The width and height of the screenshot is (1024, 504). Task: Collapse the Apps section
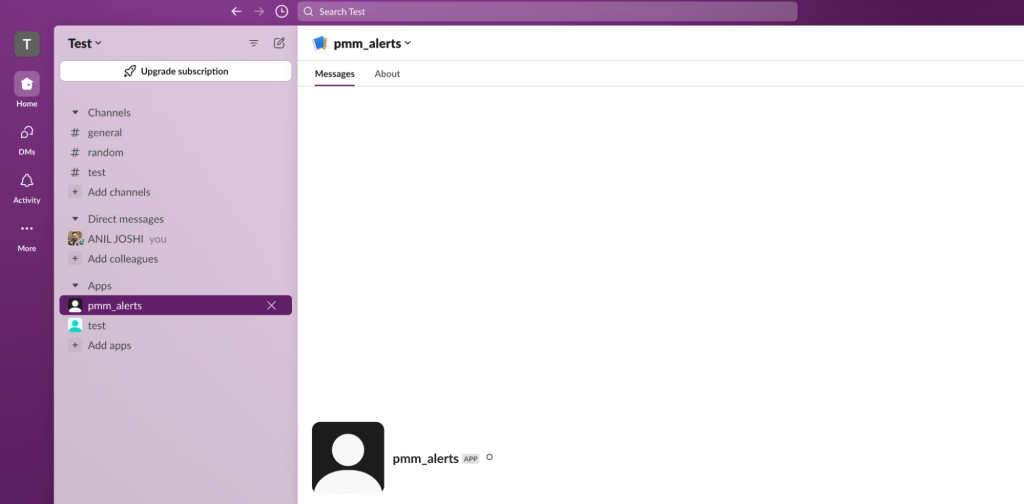click(75, 286)
